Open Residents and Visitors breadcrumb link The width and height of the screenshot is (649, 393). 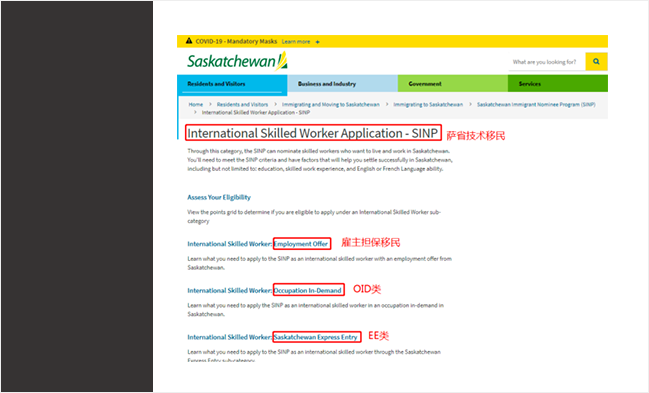[x=243, y=105]
